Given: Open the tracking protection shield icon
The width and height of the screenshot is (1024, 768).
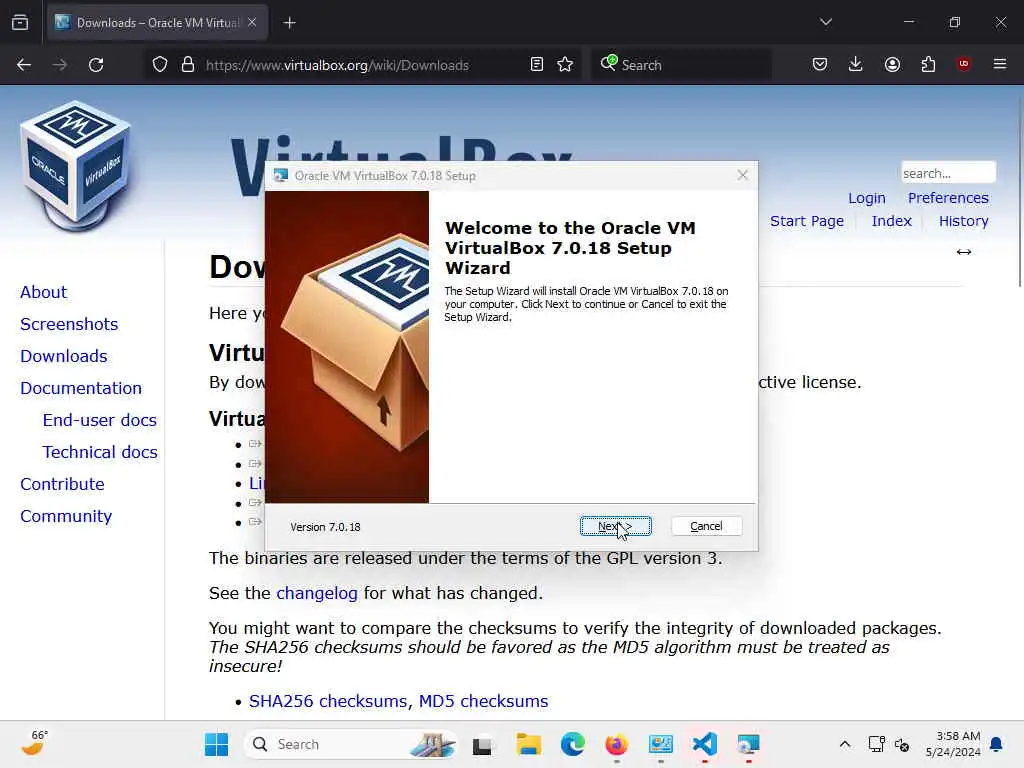Looking at the screenshot, I should tap(160, 65).
